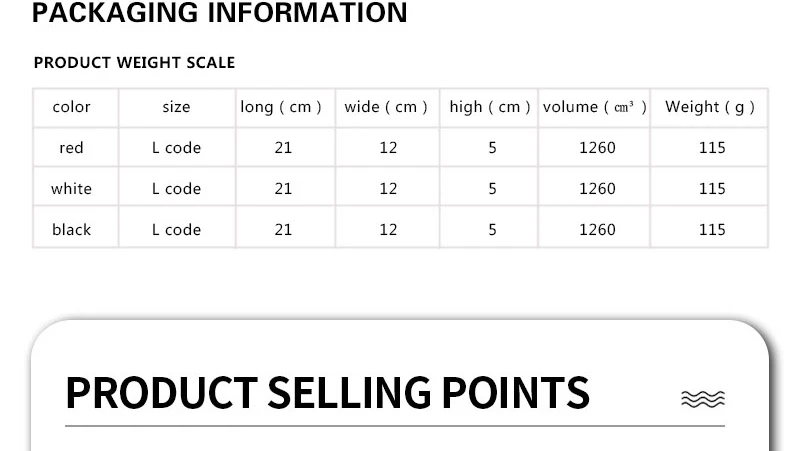Screen dimensions: 800x451
Task: Select the black color row cell
Action: coord(71,230)
